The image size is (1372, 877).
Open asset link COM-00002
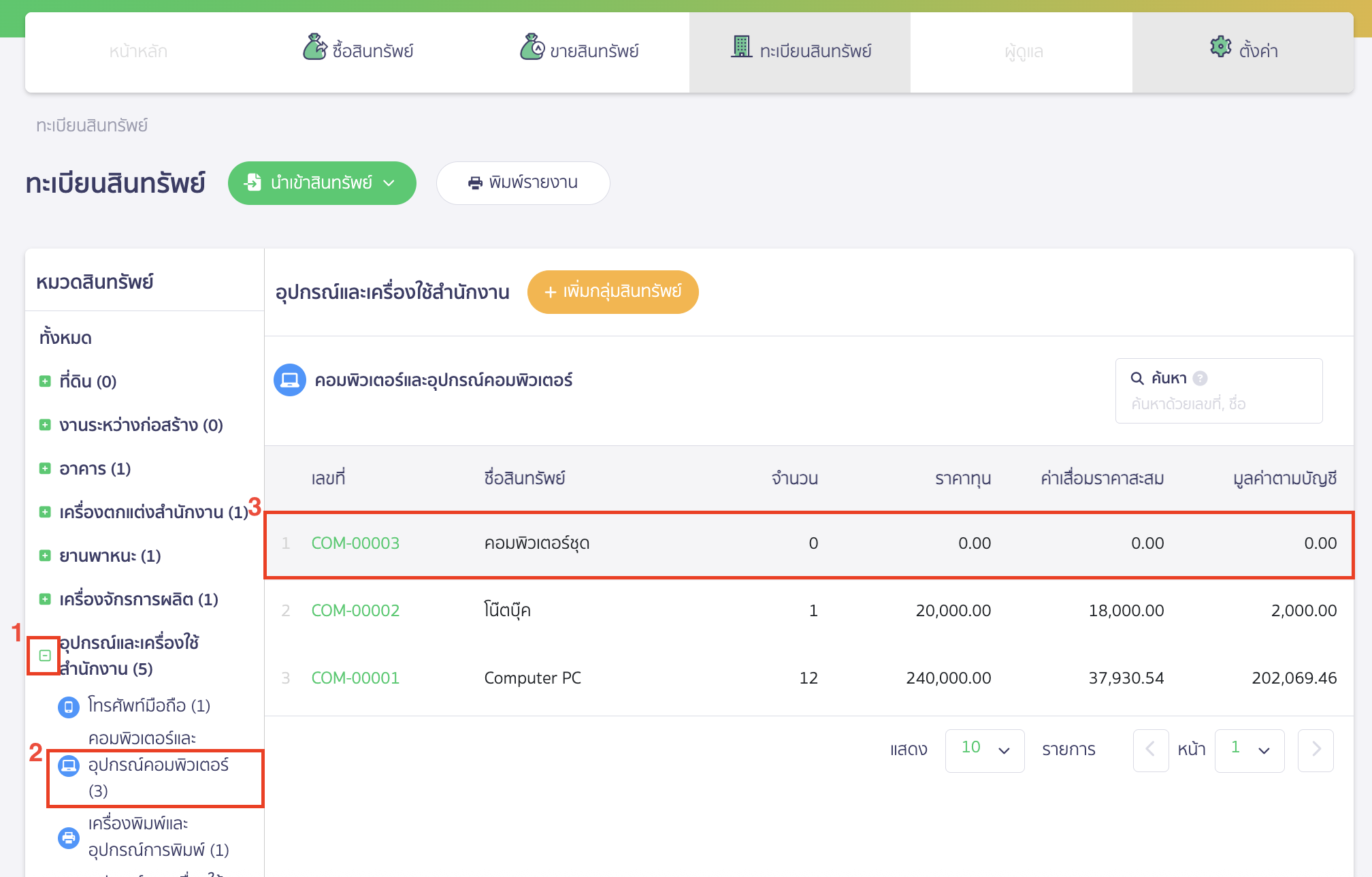tap(355, 611)
